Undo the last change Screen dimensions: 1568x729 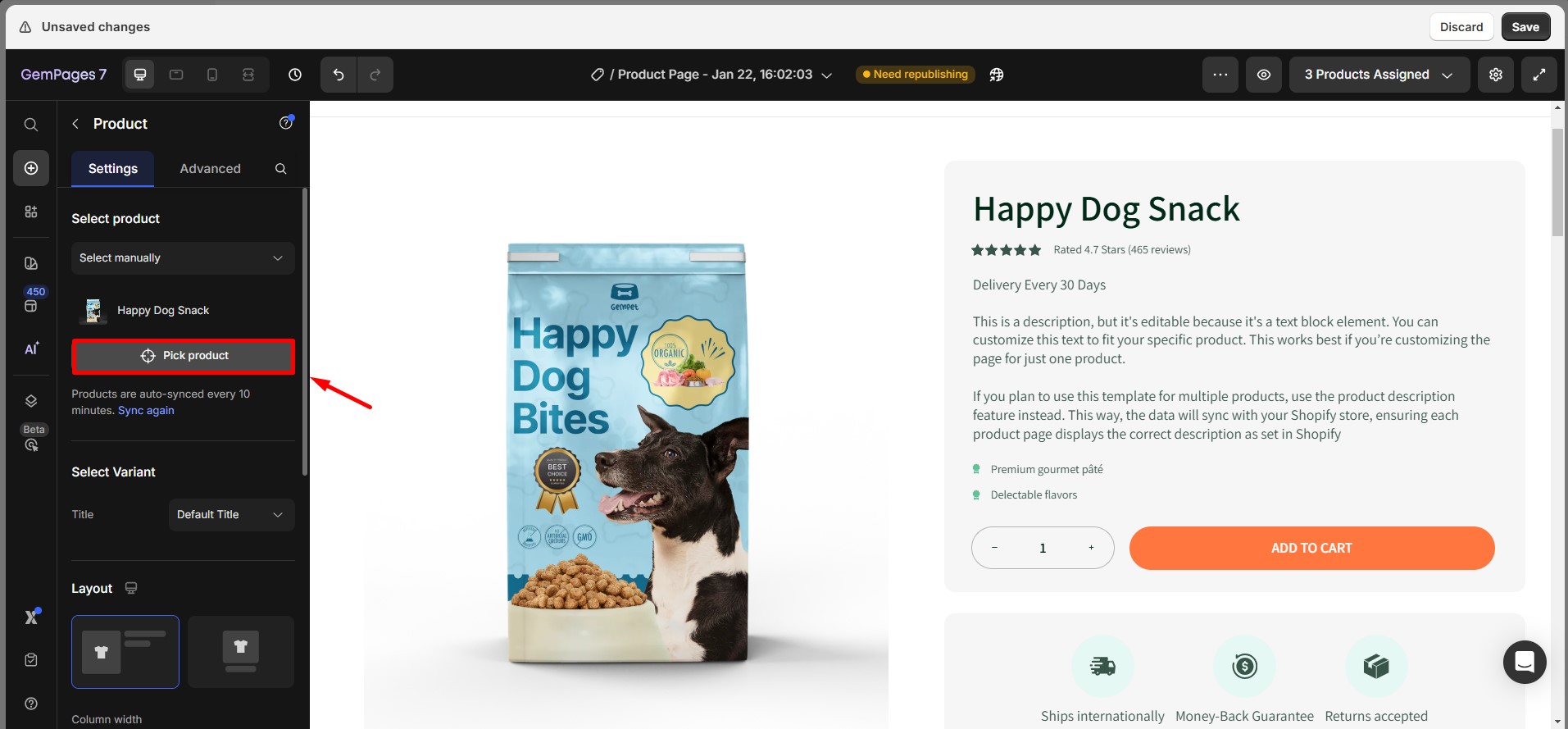339,75
